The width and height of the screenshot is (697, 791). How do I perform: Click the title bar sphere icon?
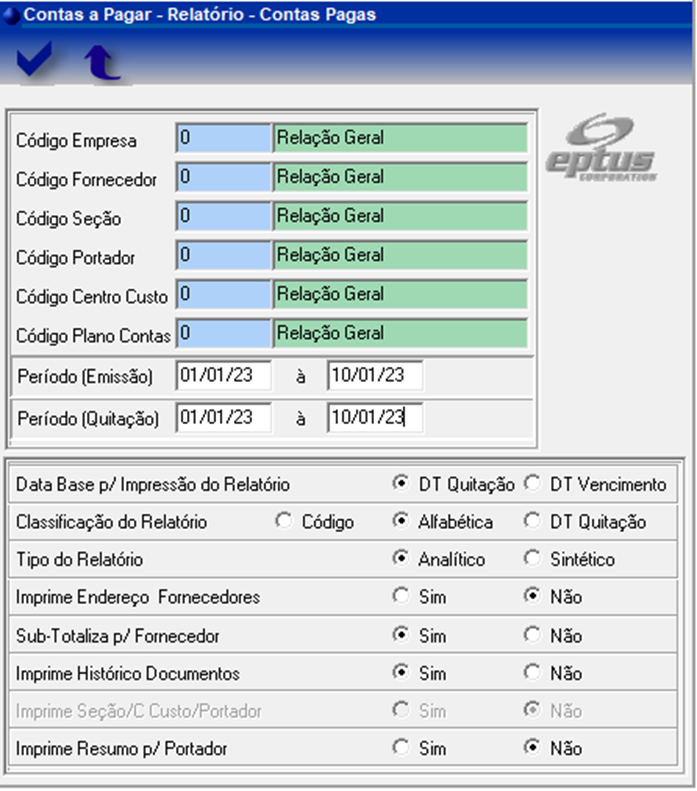11,15
